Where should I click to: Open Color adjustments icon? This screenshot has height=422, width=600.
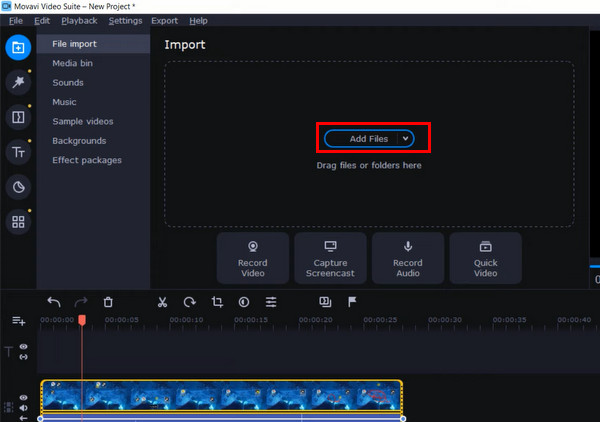(244, 302)
